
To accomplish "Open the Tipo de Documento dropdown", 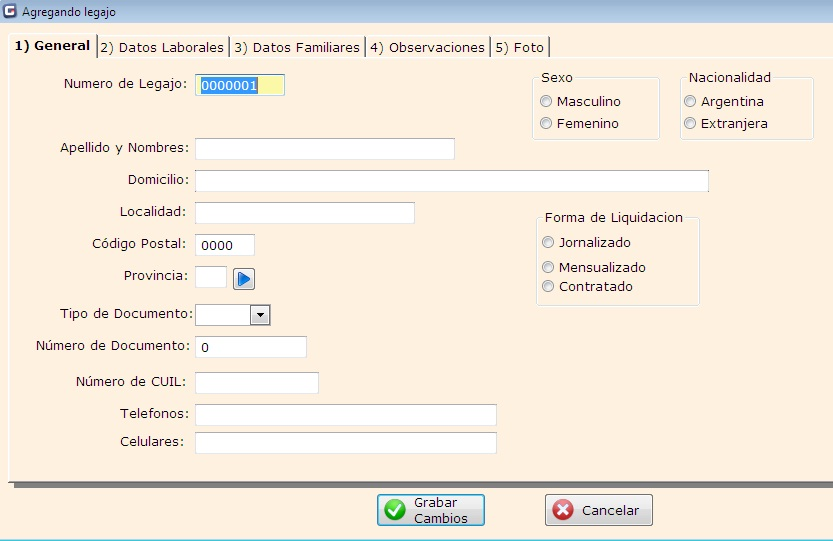I will coord(259,315).
